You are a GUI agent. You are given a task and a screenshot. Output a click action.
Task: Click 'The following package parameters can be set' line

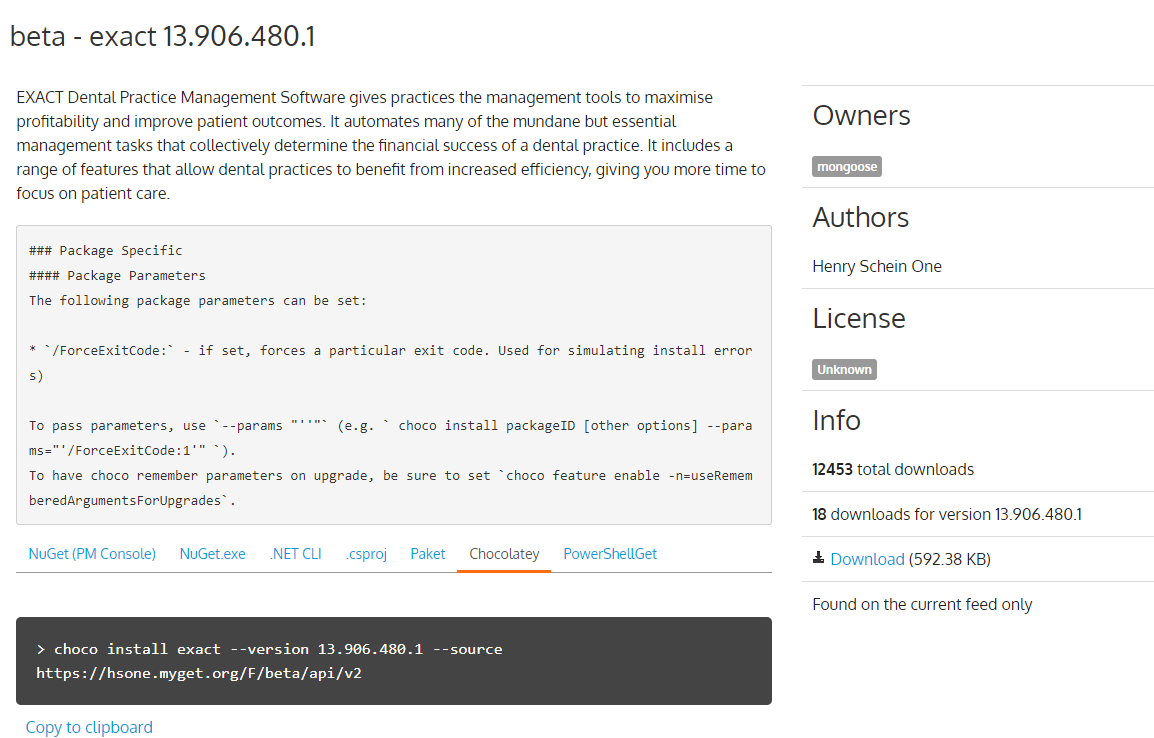(197, 300)
